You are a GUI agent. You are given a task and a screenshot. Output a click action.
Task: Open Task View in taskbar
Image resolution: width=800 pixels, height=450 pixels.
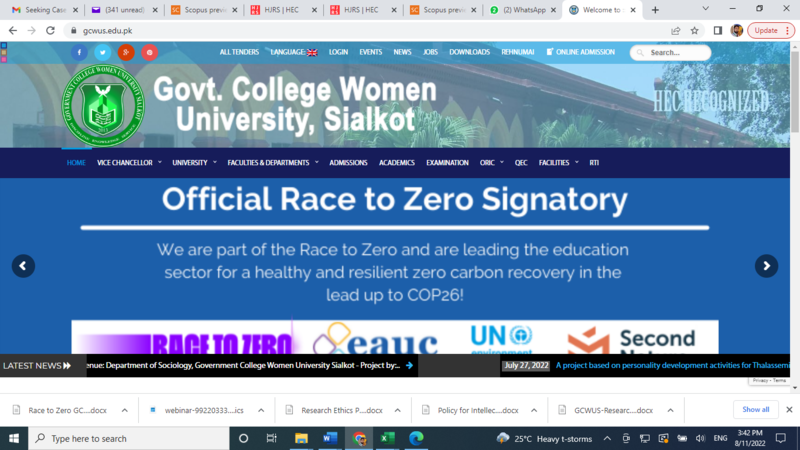coord(271,438)
